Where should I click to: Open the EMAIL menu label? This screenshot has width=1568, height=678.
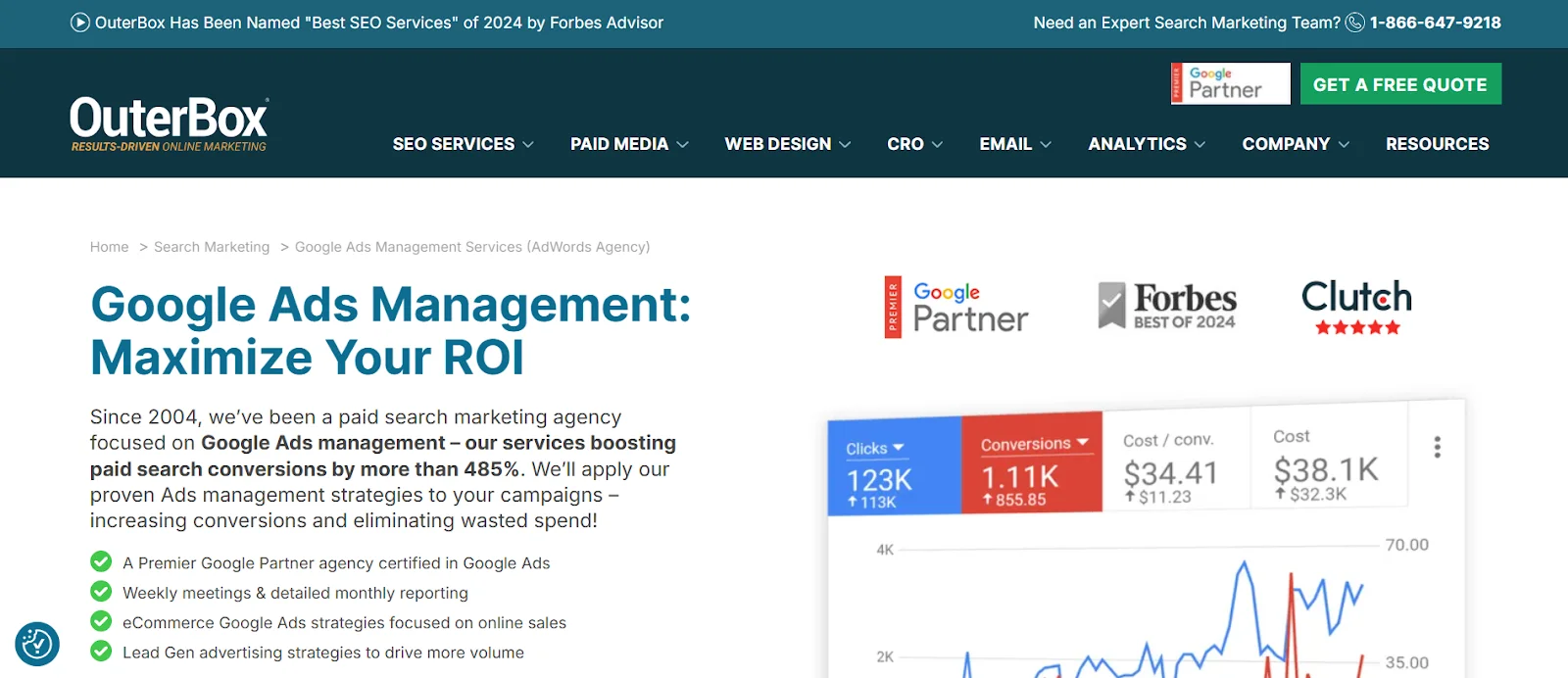click(x=1005, y=144)
